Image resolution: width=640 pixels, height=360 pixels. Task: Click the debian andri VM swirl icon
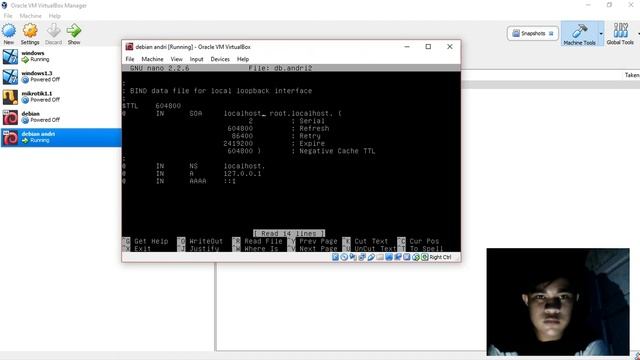click(10, 138)
